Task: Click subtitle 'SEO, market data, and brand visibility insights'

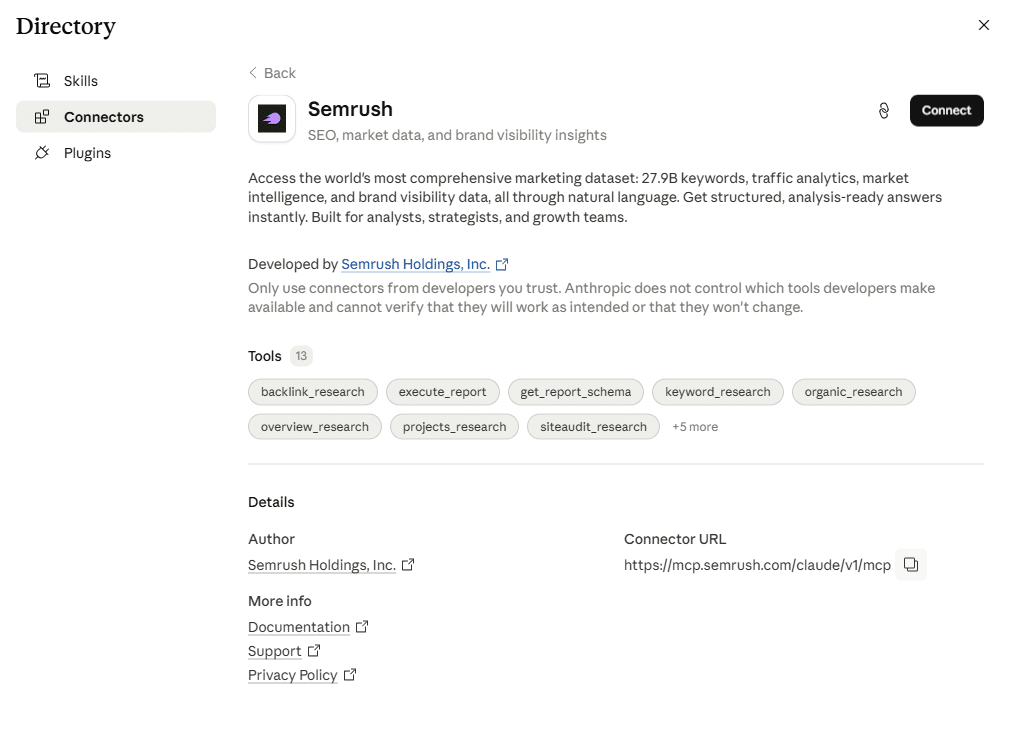Action: tap(457, 135)
